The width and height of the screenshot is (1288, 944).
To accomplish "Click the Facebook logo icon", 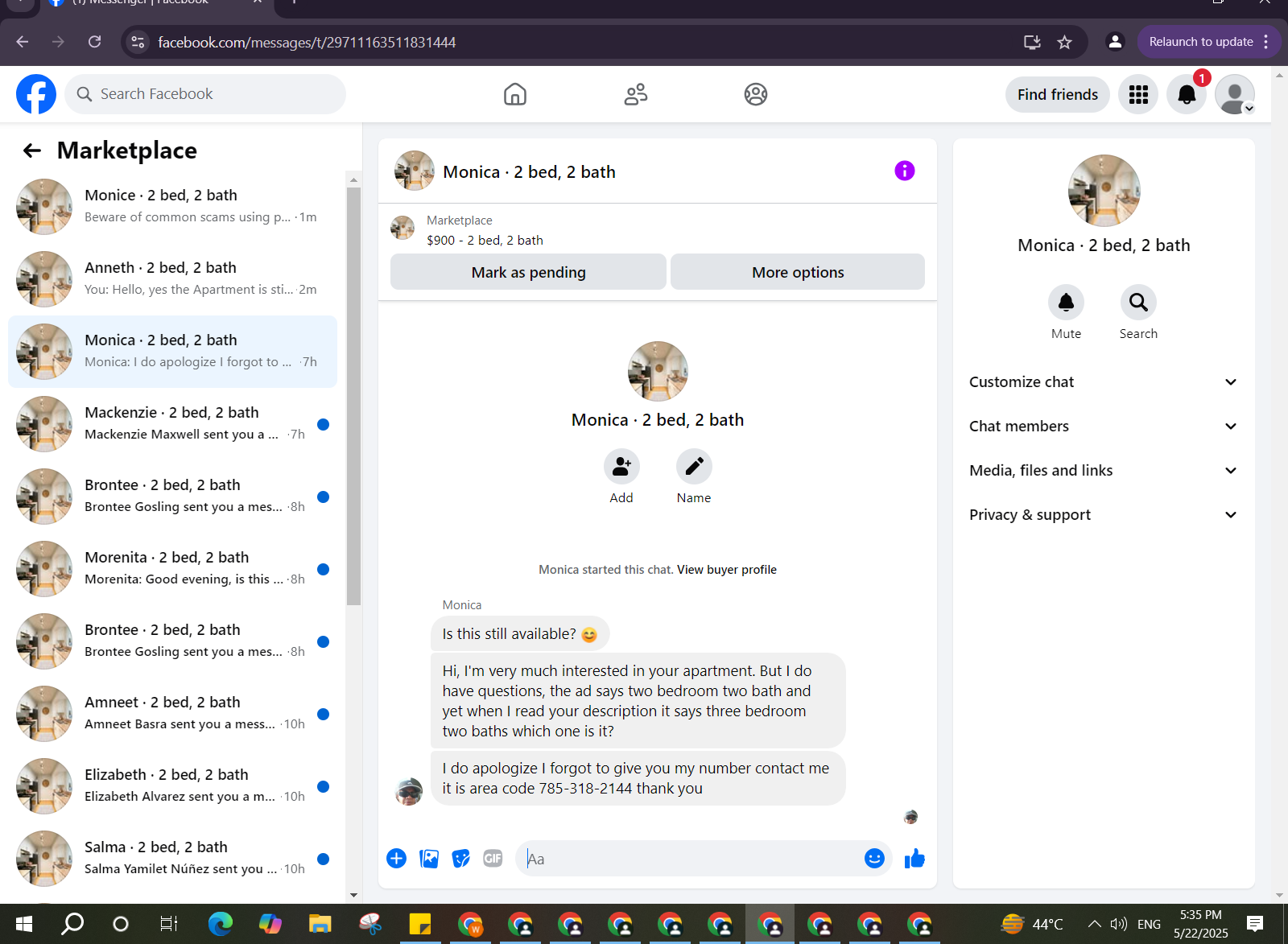I will 36,94.
